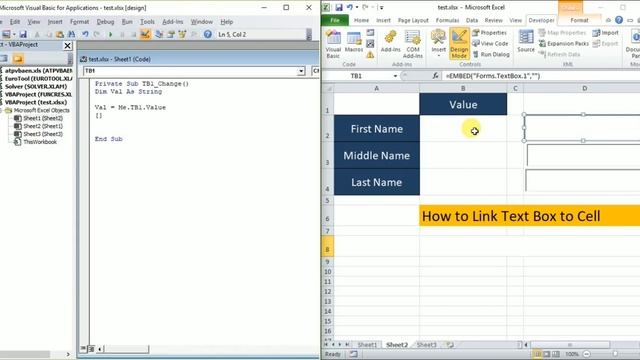
Task: Open the File tab in Excel
Action: (335, 20)
